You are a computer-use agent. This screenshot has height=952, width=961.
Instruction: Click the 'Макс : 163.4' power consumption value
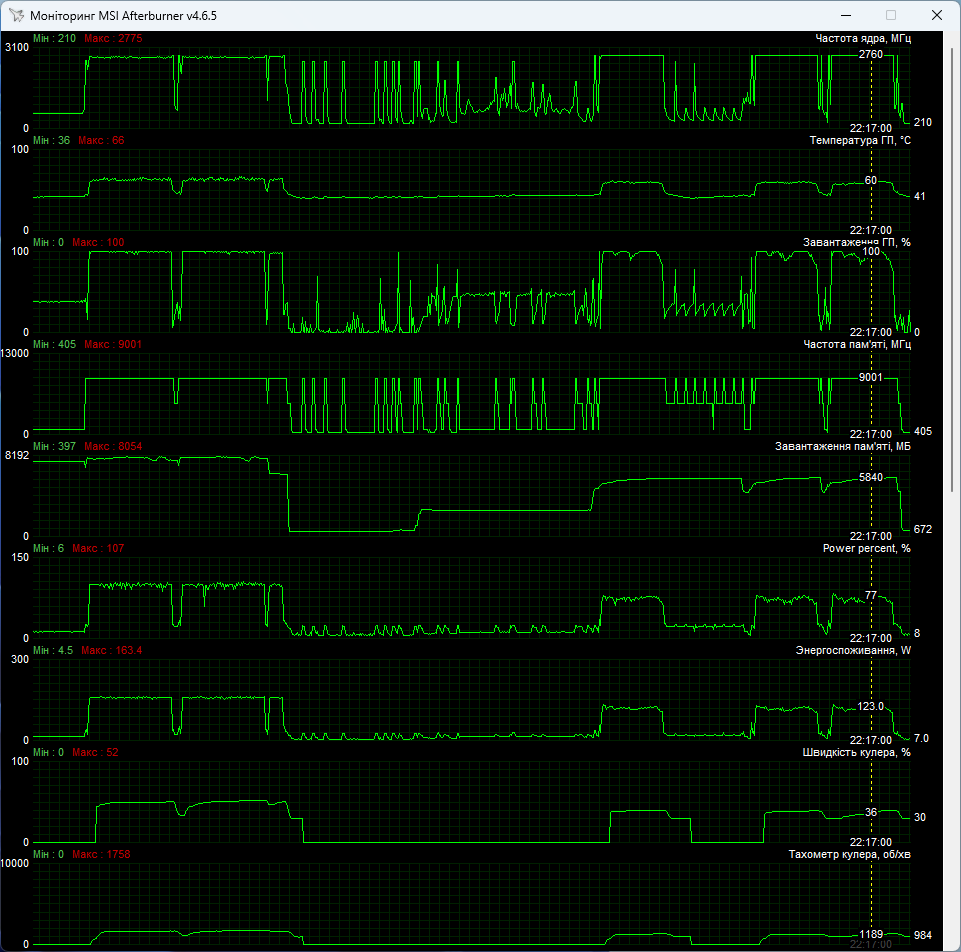[x=112, y=650]
